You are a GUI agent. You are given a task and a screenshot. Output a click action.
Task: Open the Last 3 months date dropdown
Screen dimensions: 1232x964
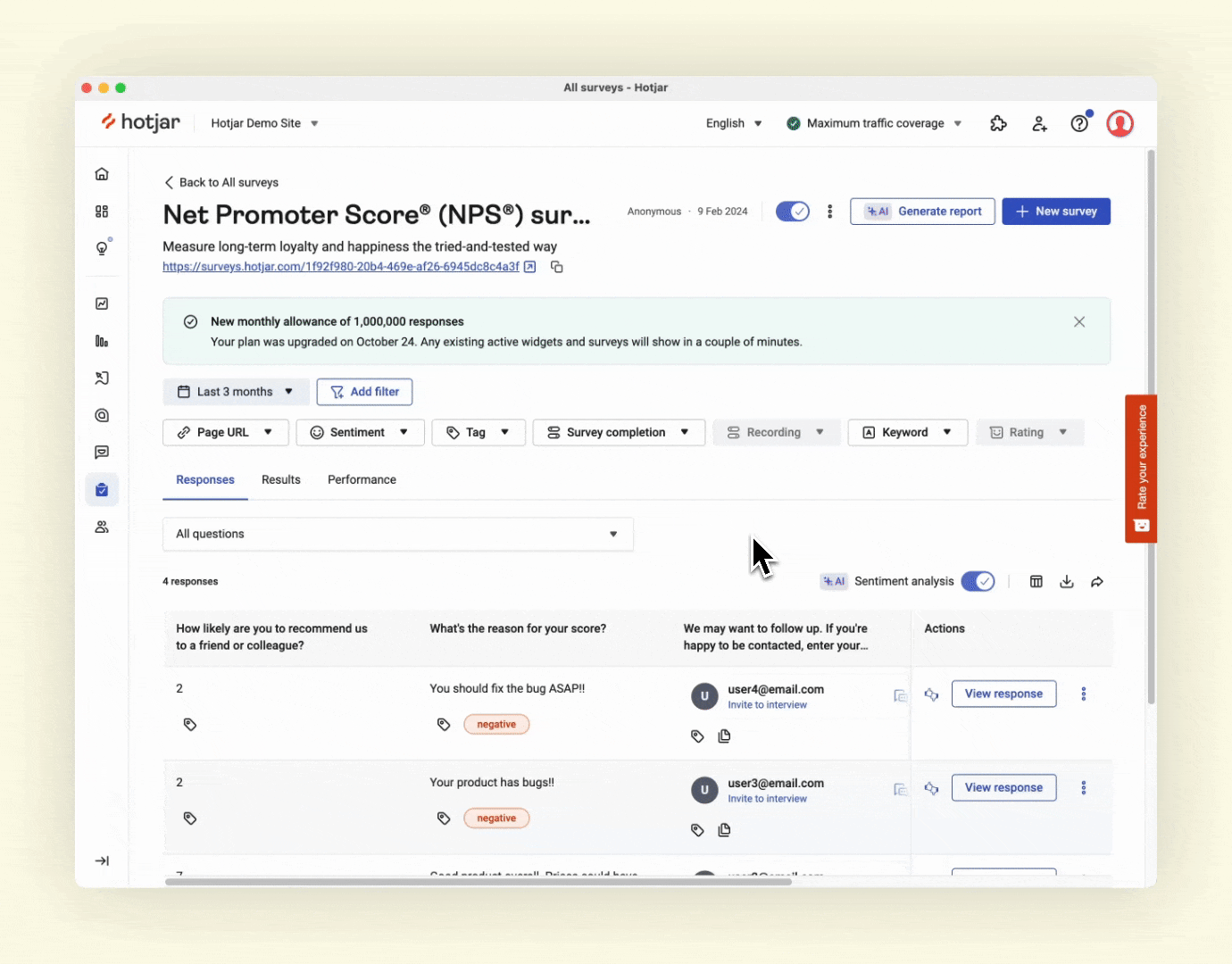236,392
